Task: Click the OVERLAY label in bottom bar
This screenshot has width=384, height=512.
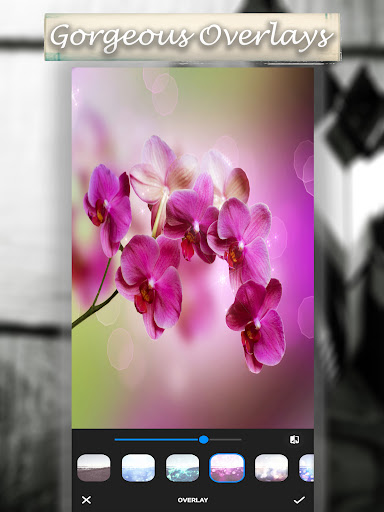Action: pyautogui.click(x=193, y=500)
